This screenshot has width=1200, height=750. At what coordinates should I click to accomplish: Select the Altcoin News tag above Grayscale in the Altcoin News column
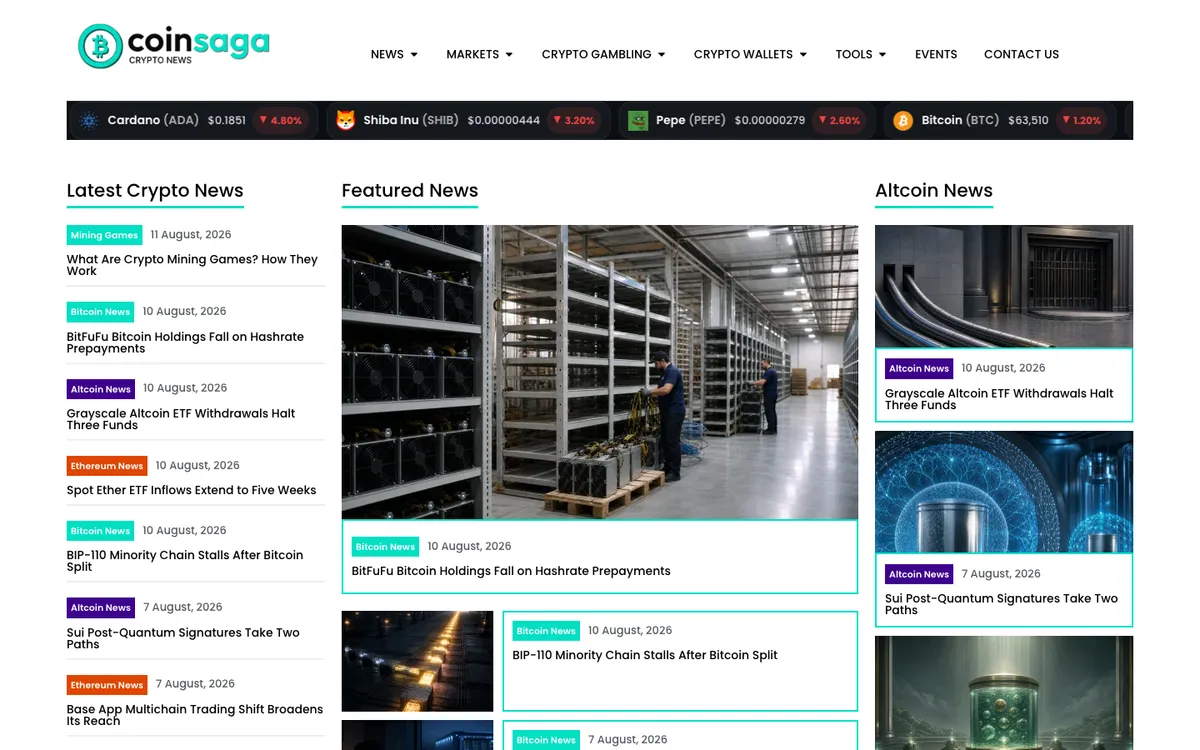tap(919, 369)
